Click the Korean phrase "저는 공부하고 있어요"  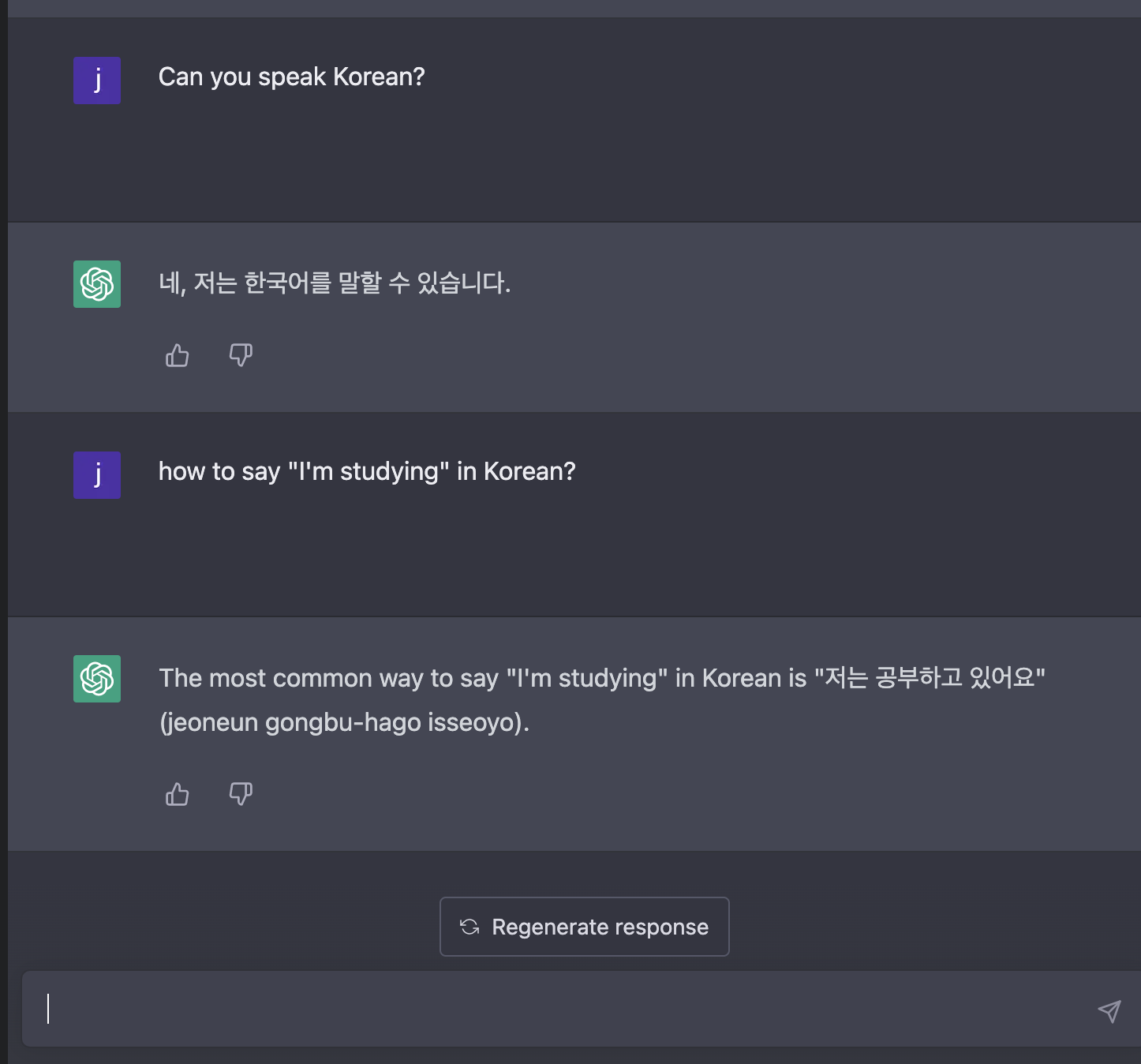click(x=930, y=678)
